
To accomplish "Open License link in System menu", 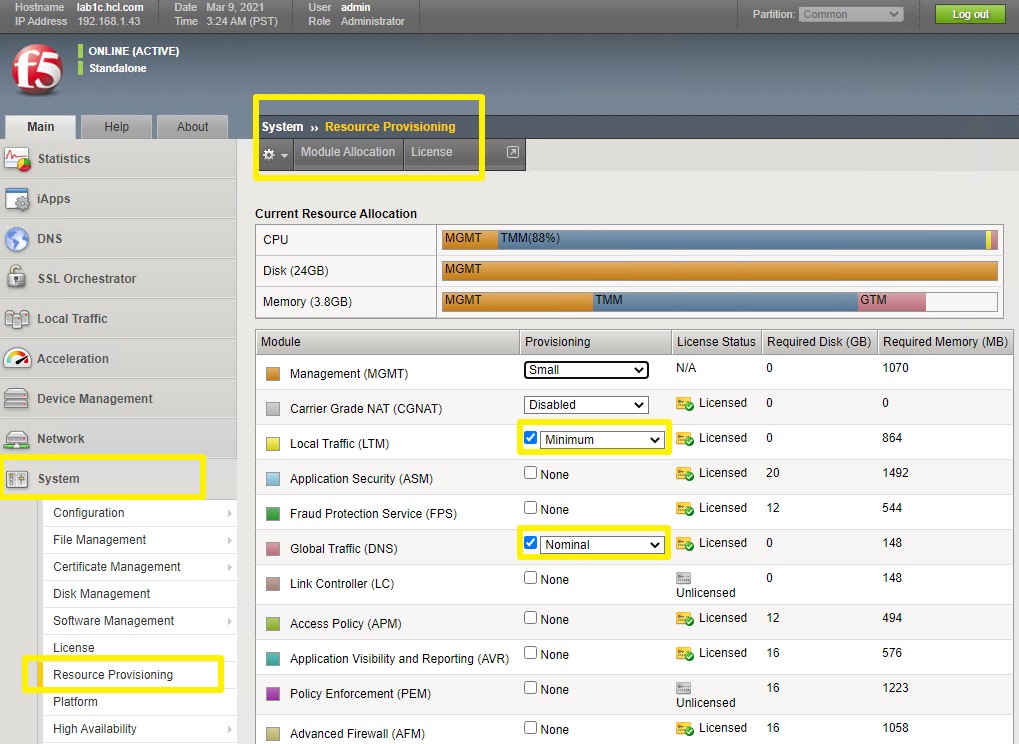I will click(x=73, y=648).
